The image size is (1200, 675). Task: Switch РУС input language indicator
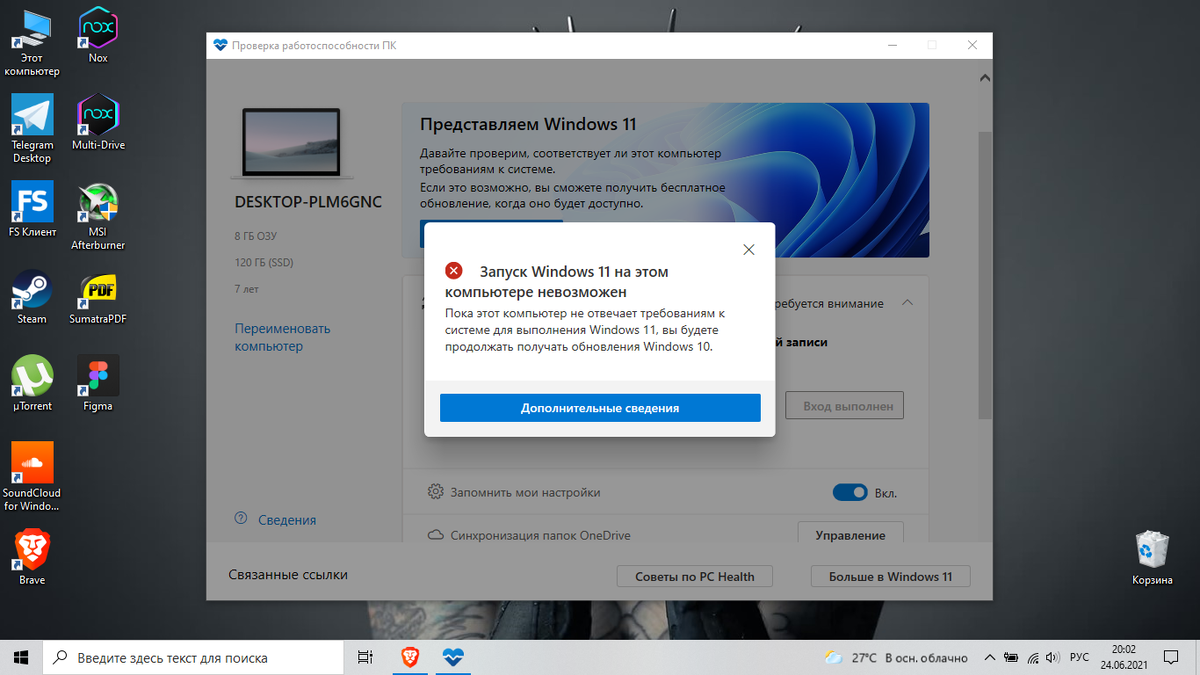click(x=1080, y=658)
